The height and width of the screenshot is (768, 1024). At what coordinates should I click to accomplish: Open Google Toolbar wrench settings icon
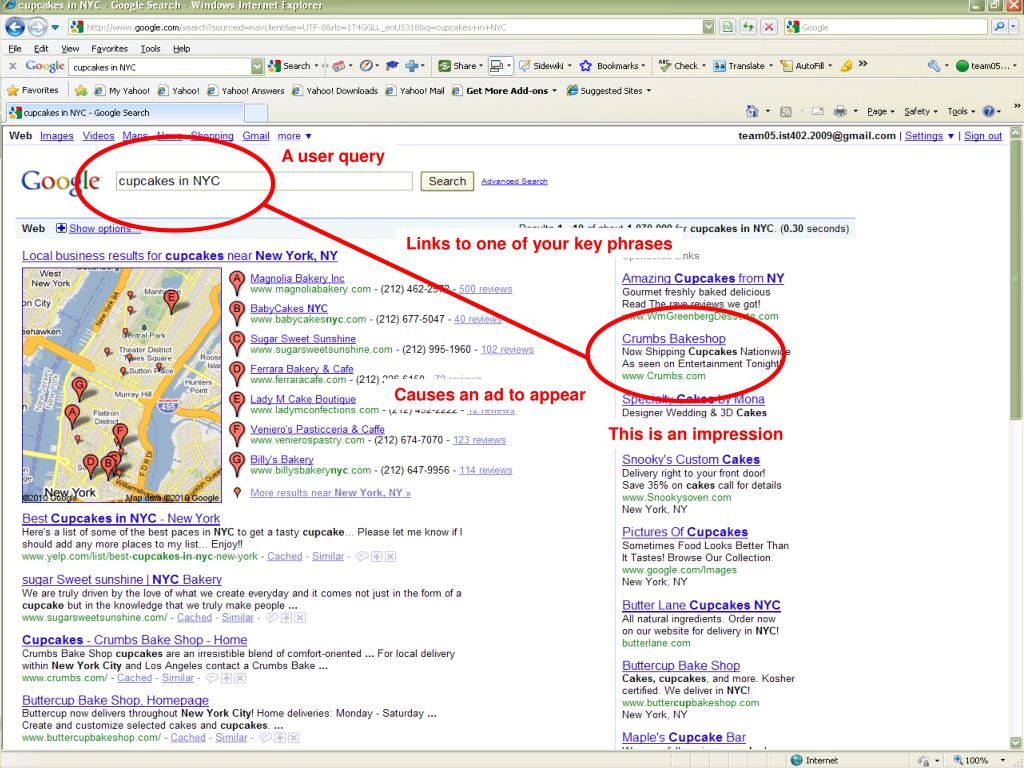pos(934,66)
